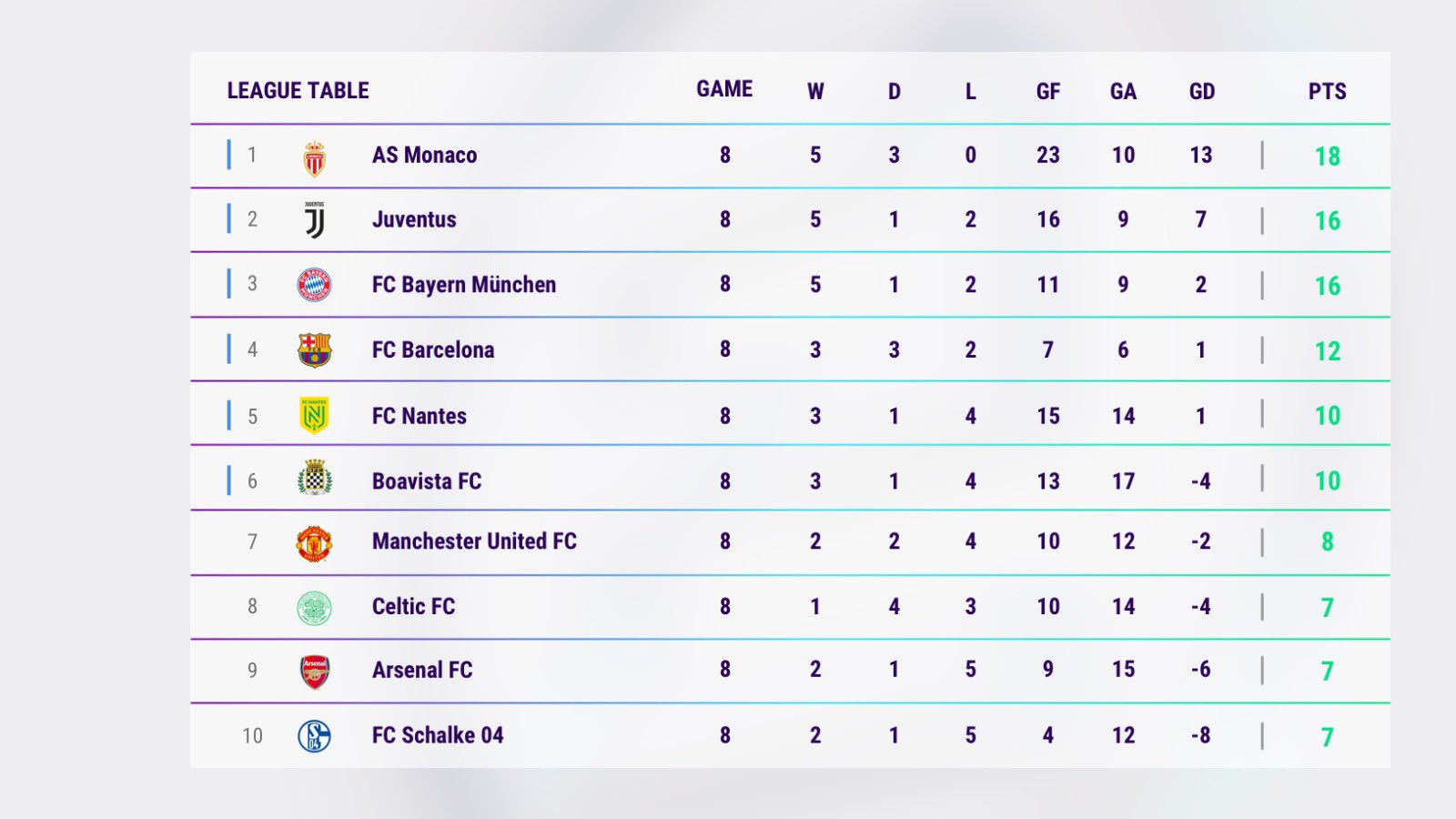Viewport: 1456px width, 819px height.
Task: Sort by the PTS column header
Action: [x=1327, y=91]
